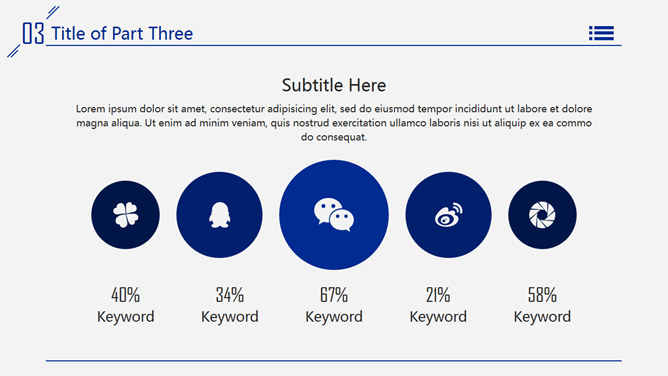Select the four-leaf clover icon circle
This screenshot has width=668, height=376.
pos(125,215)
